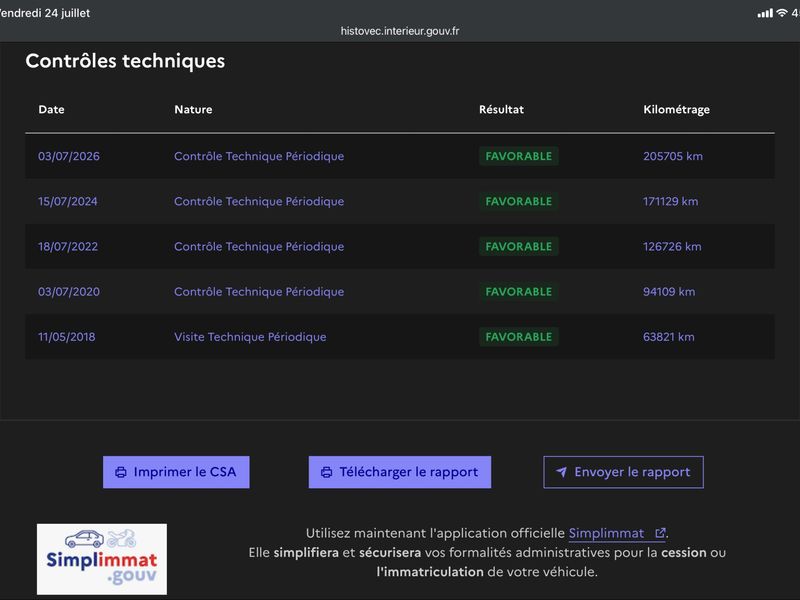
Task: Click the 205705 km mileage value
Action: [672, 156]
